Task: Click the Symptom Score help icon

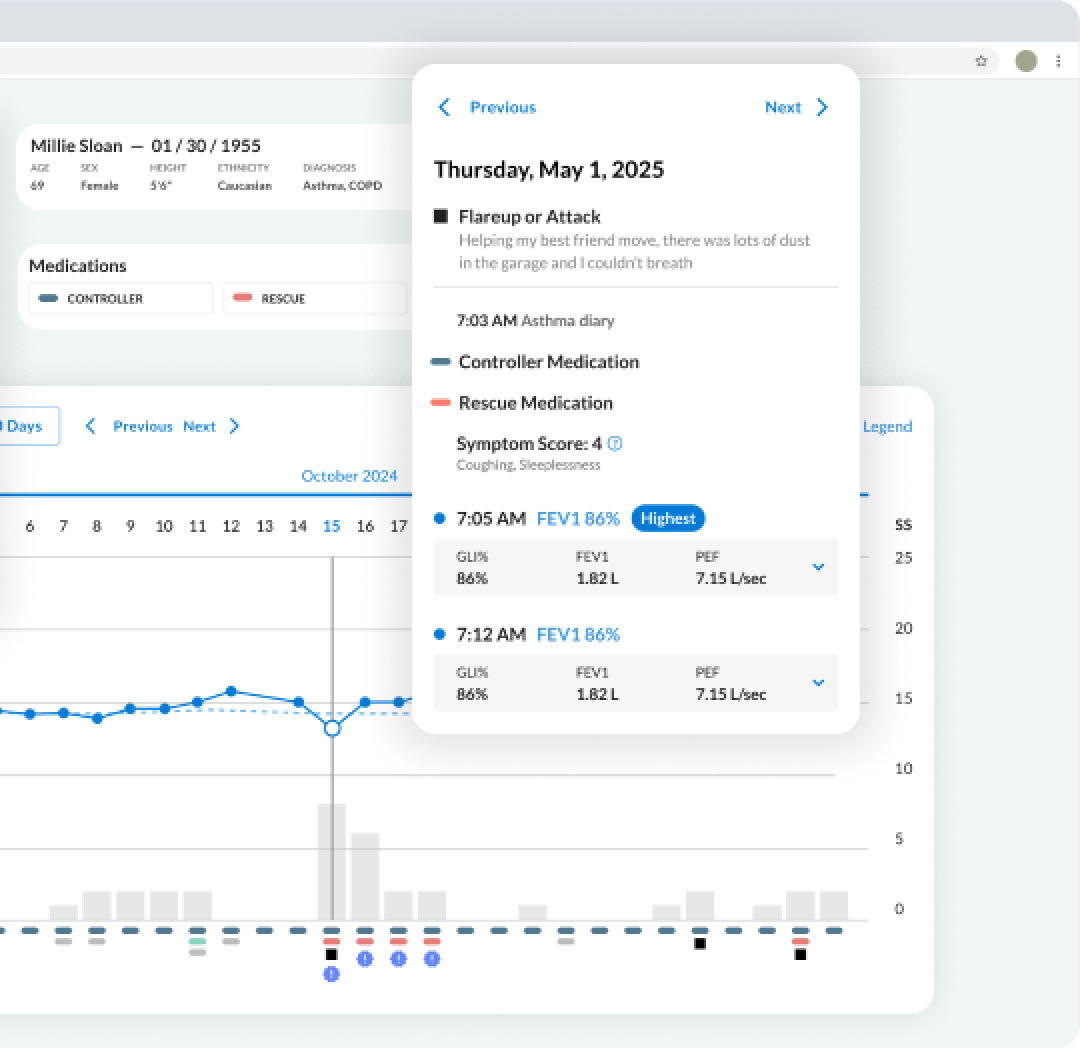Action: point(615,444)
